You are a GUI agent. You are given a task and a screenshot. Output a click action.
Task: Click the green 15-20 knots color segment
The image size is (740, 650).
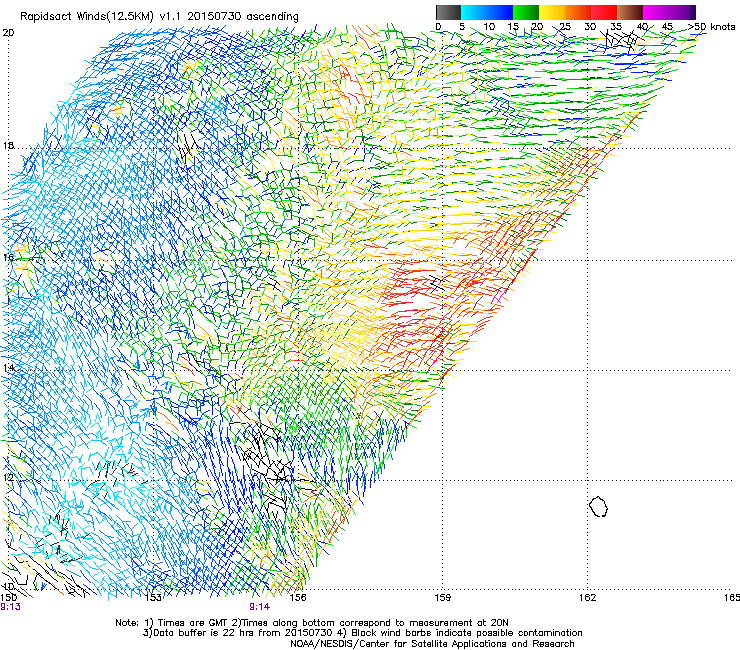(x=526, y=12)
